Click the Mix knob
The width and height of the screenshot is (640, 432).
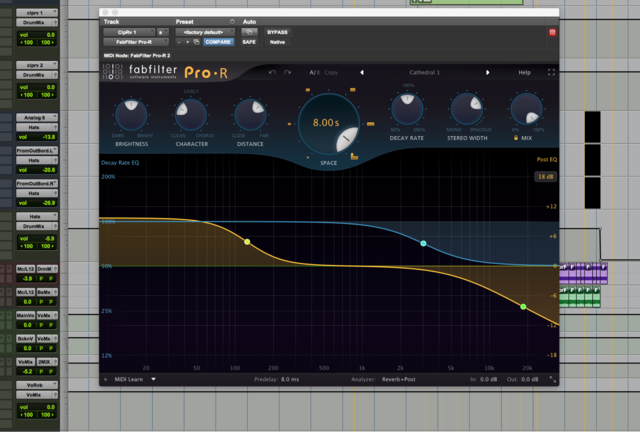click(527, 109)
